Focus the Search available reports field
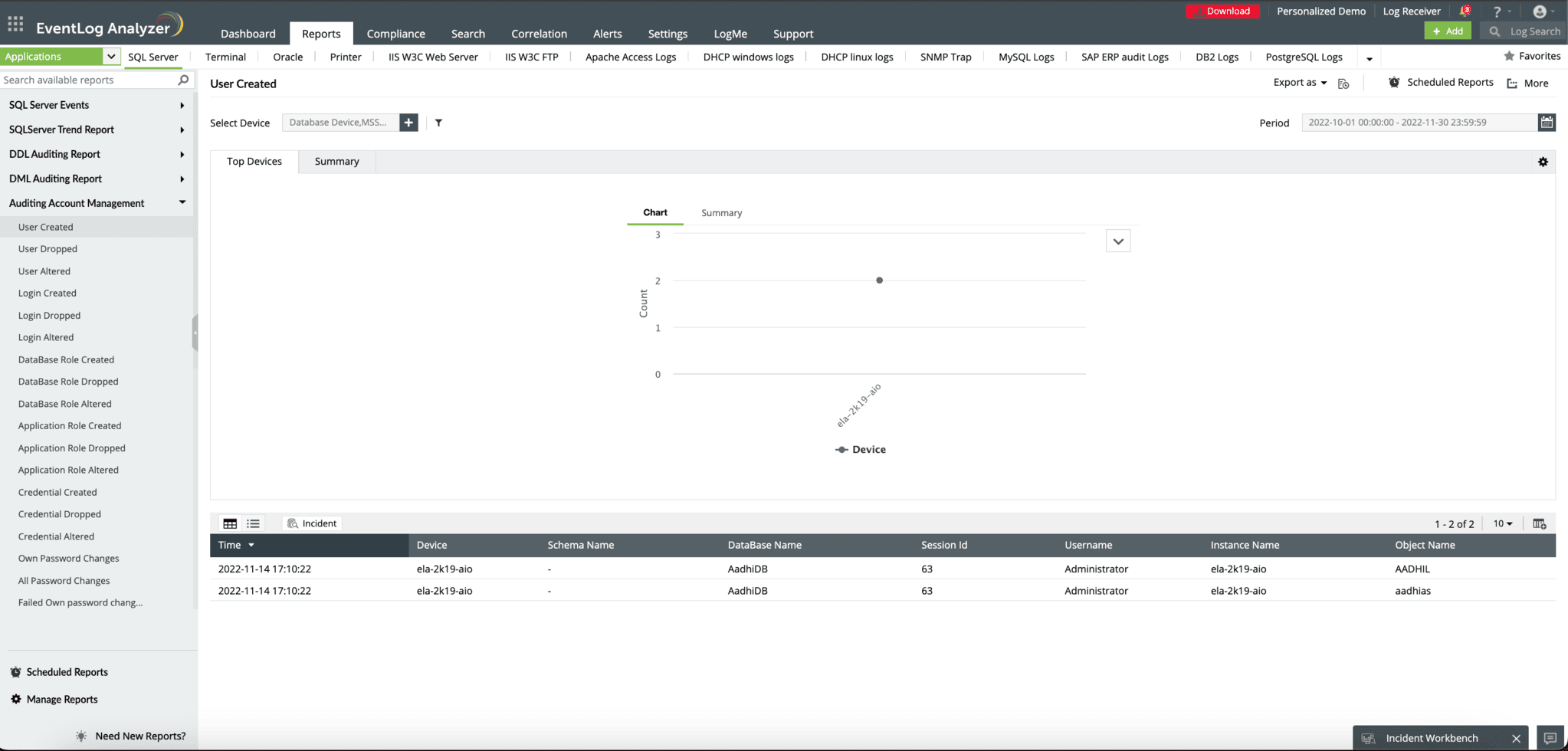 click(88, 80)
